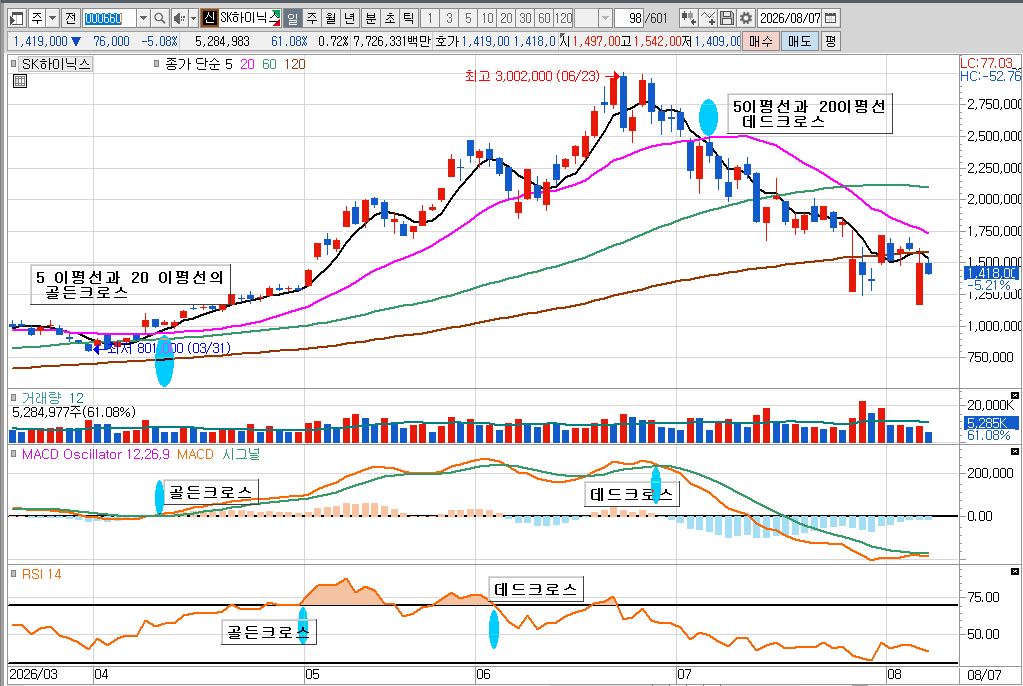
Task: Click the stock code field 000660
Action: point(109,18)
